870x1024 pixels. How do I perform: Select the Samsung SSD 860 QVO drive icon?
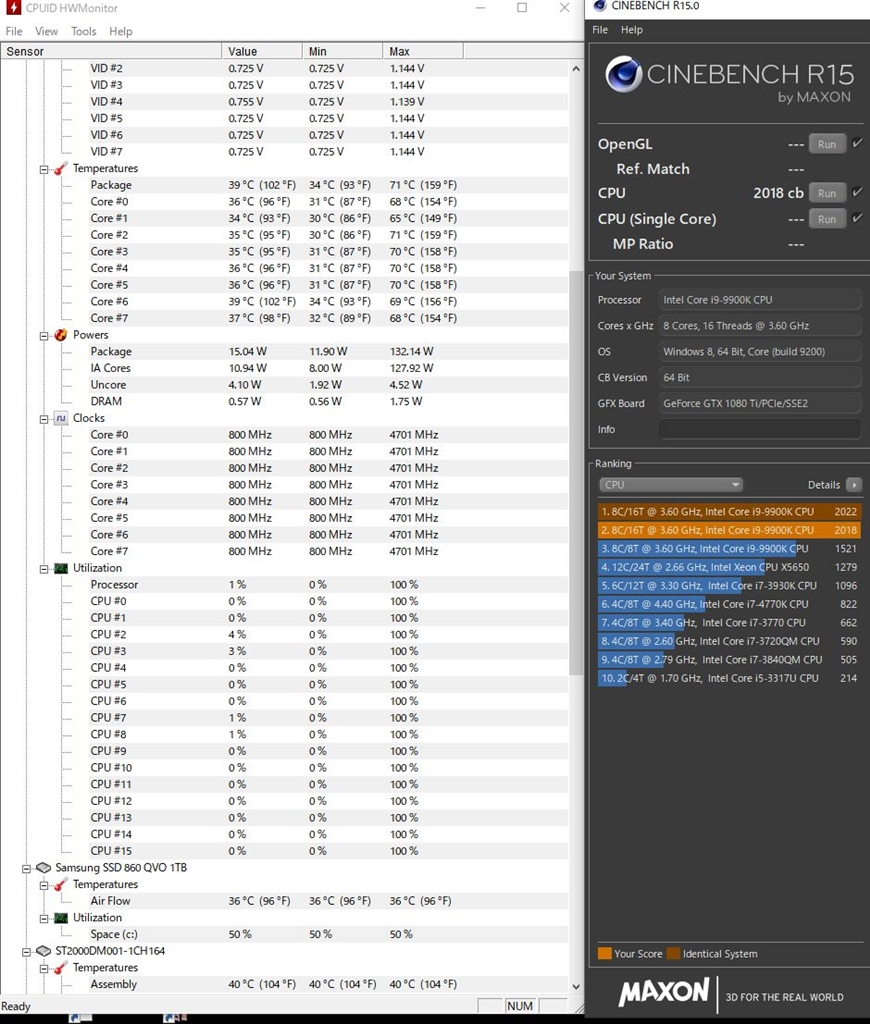43,868
